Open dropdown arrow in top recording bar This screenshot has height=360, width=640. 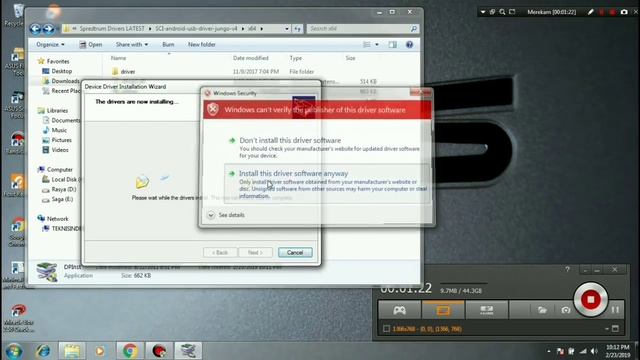point(483,12)
